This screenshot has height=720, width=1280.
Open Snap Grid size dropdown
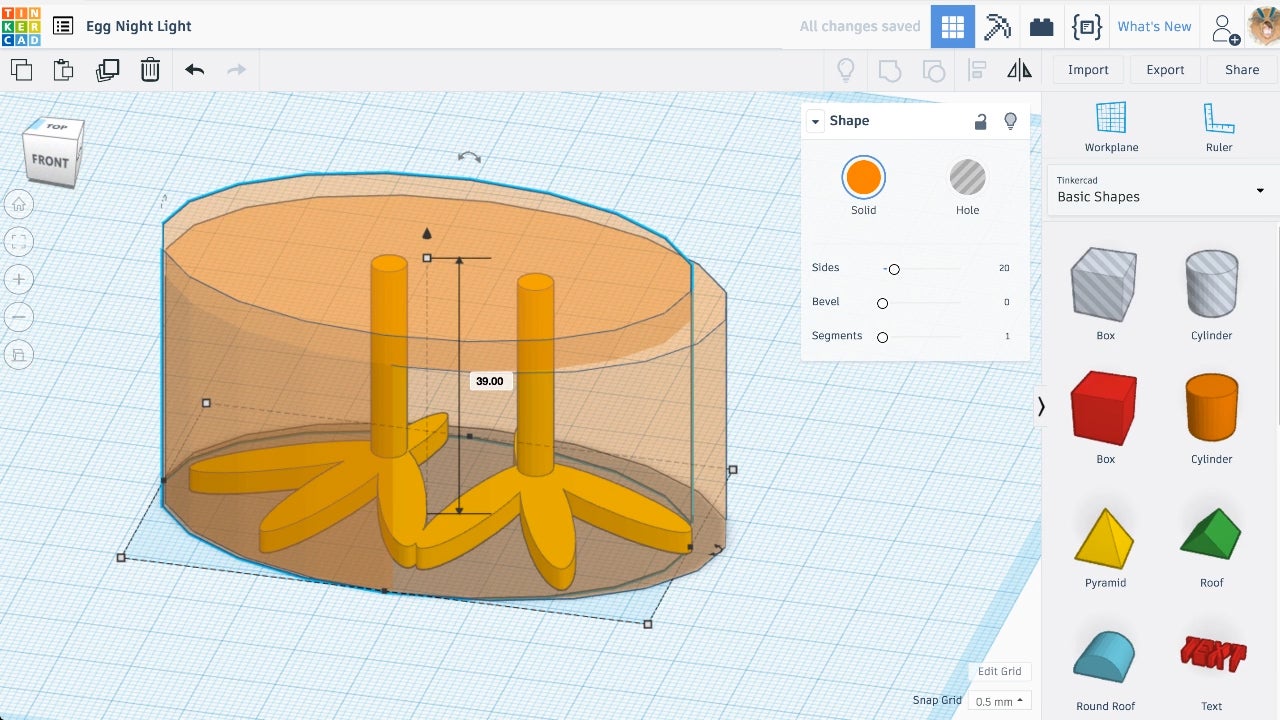[999, 701]
